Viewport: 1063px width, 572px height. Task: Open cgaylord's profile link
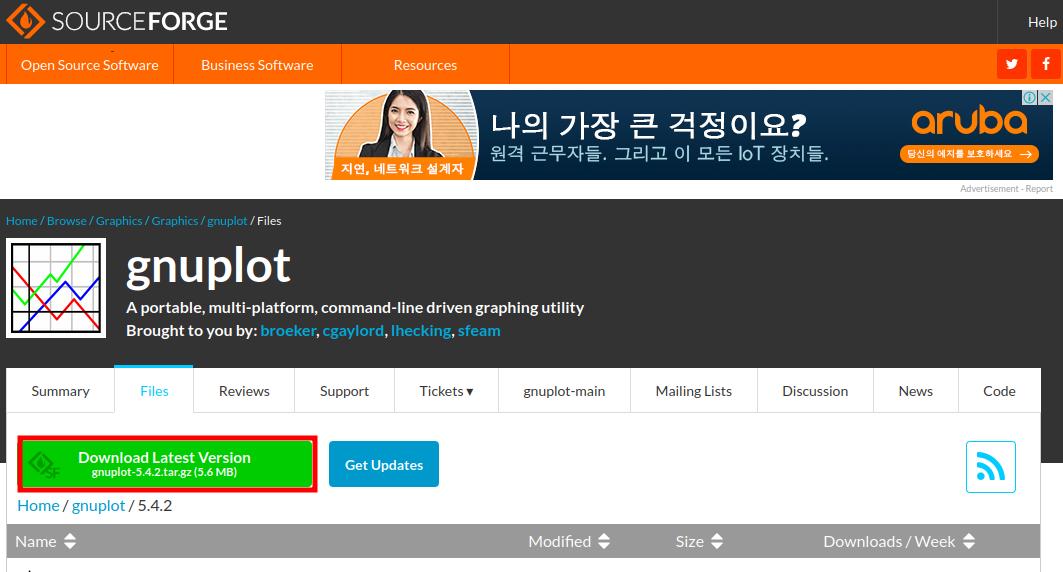coord(353,331)
